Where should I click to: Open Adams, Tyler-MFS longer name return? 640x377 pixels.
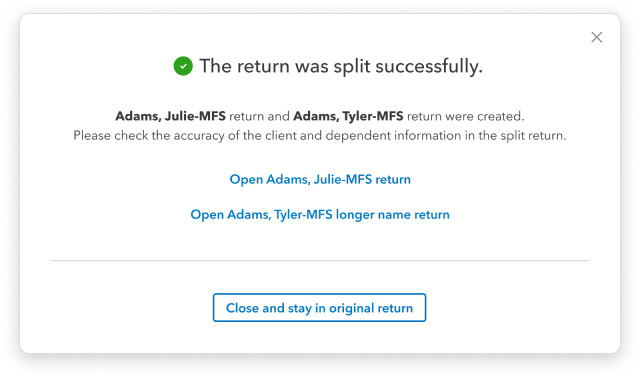pyautogui.click(x=320, y=215)
